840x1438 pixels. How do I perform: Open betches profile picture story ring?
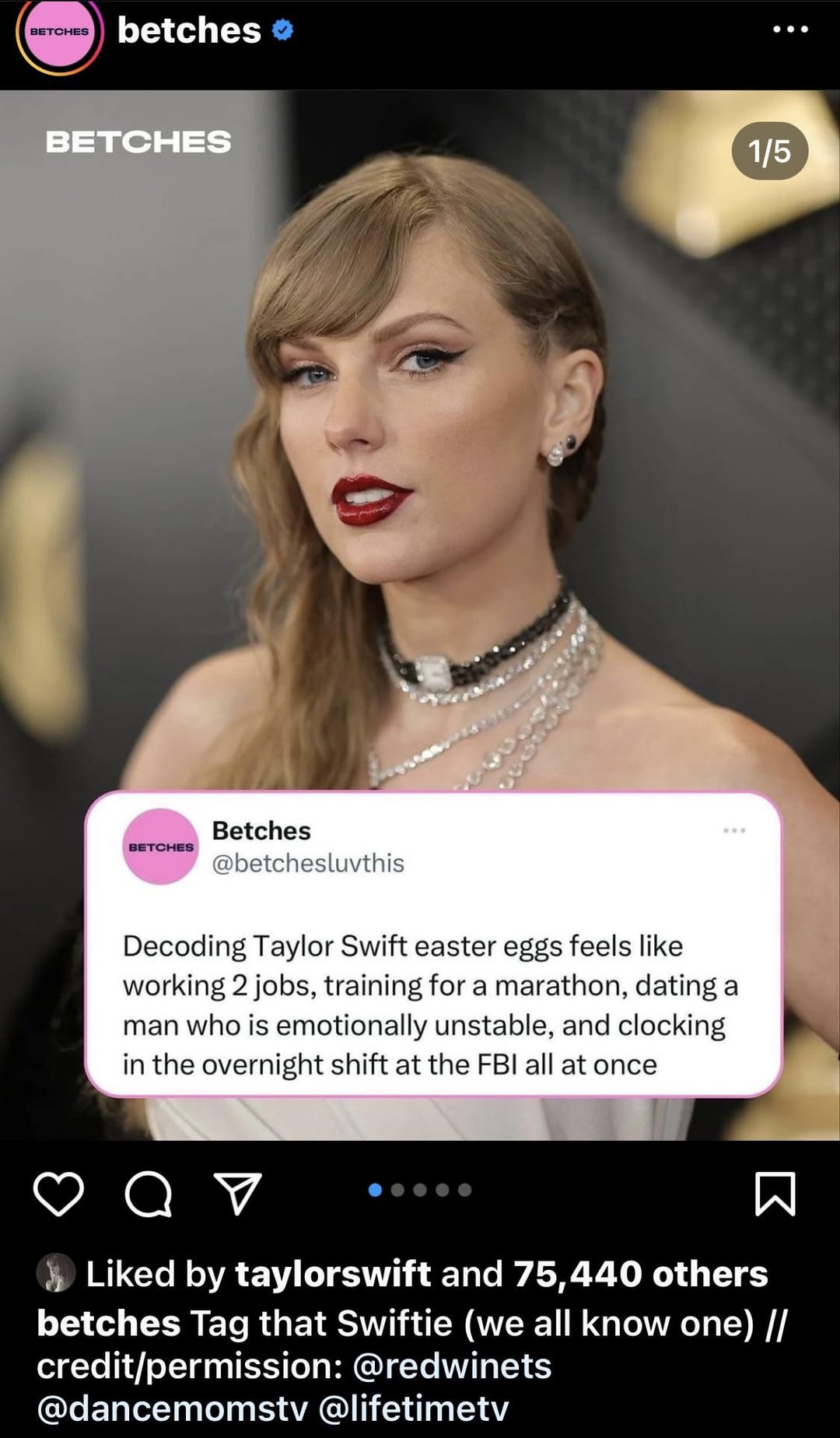tap(59, 34)
